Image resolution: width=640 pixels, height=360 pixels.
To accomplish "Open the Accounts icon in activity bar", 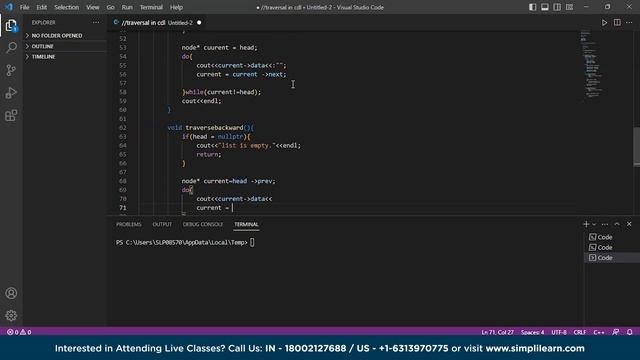I will (11, 293).
